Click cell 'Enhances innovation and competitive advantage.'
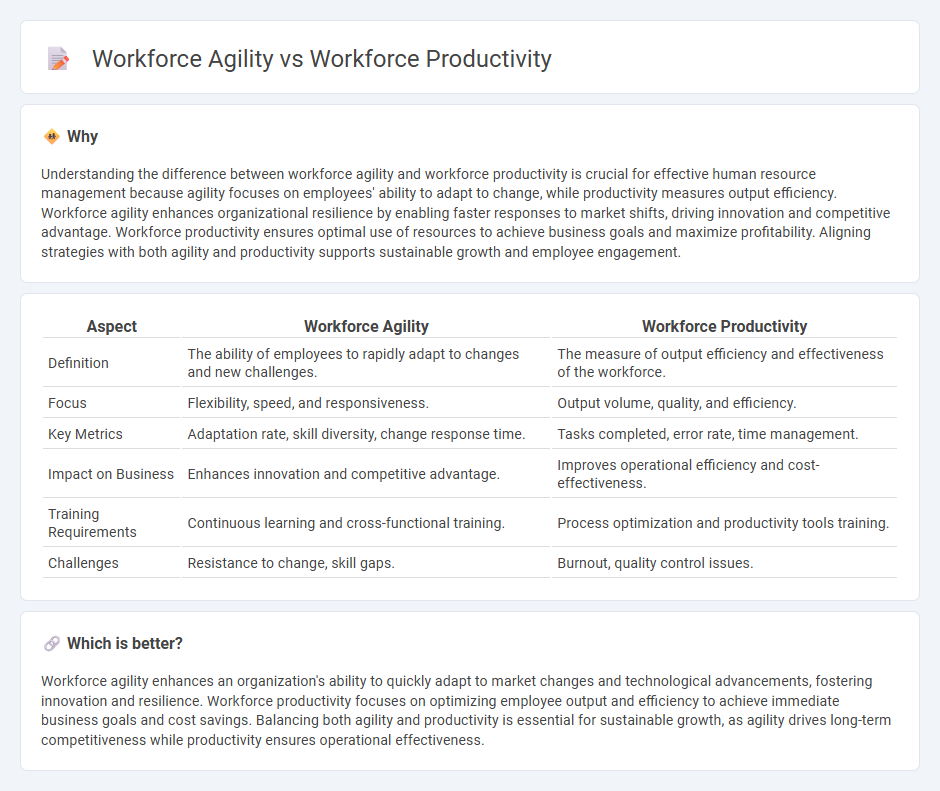This screenshot has width=940, height=791. [x=366, y=474]
